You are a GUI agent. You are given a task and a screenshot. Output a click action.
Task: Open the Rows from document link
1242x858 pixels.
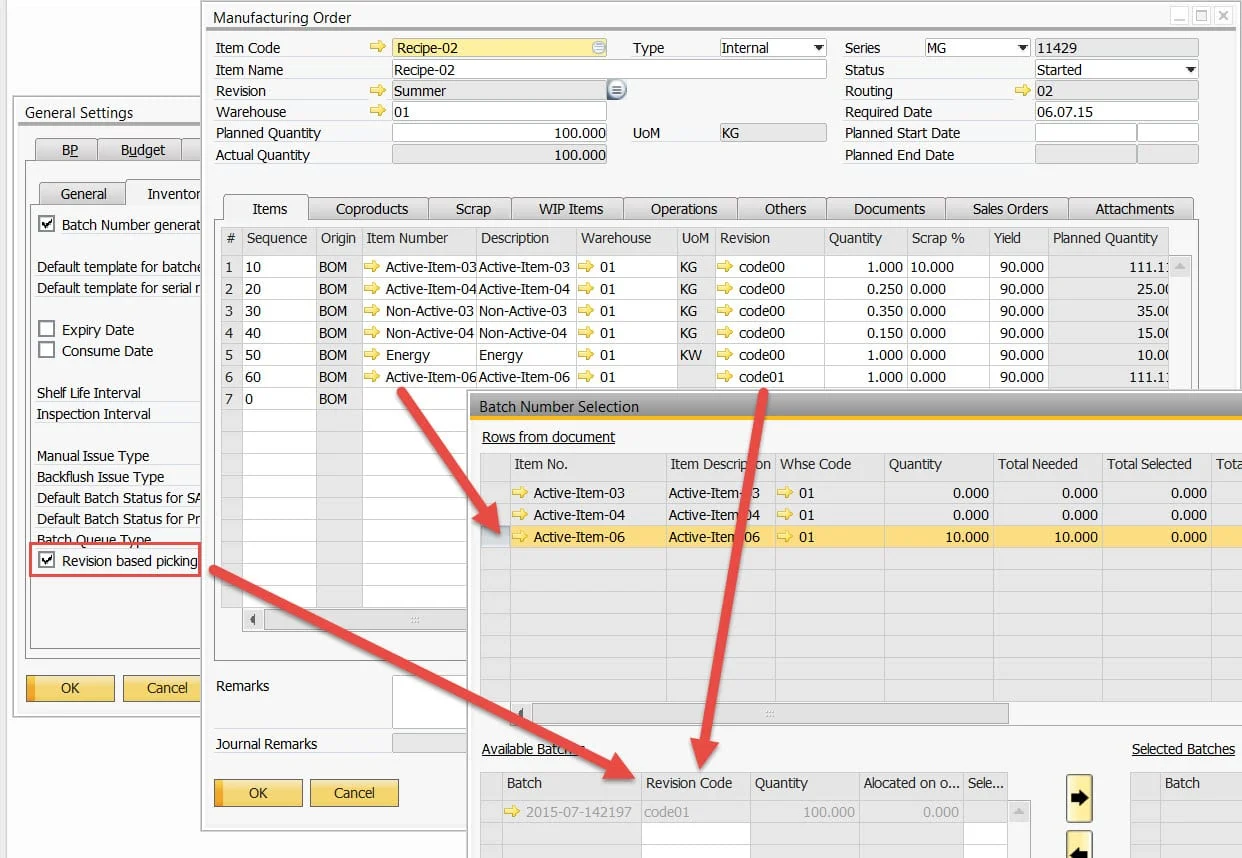tap(548, 437)
